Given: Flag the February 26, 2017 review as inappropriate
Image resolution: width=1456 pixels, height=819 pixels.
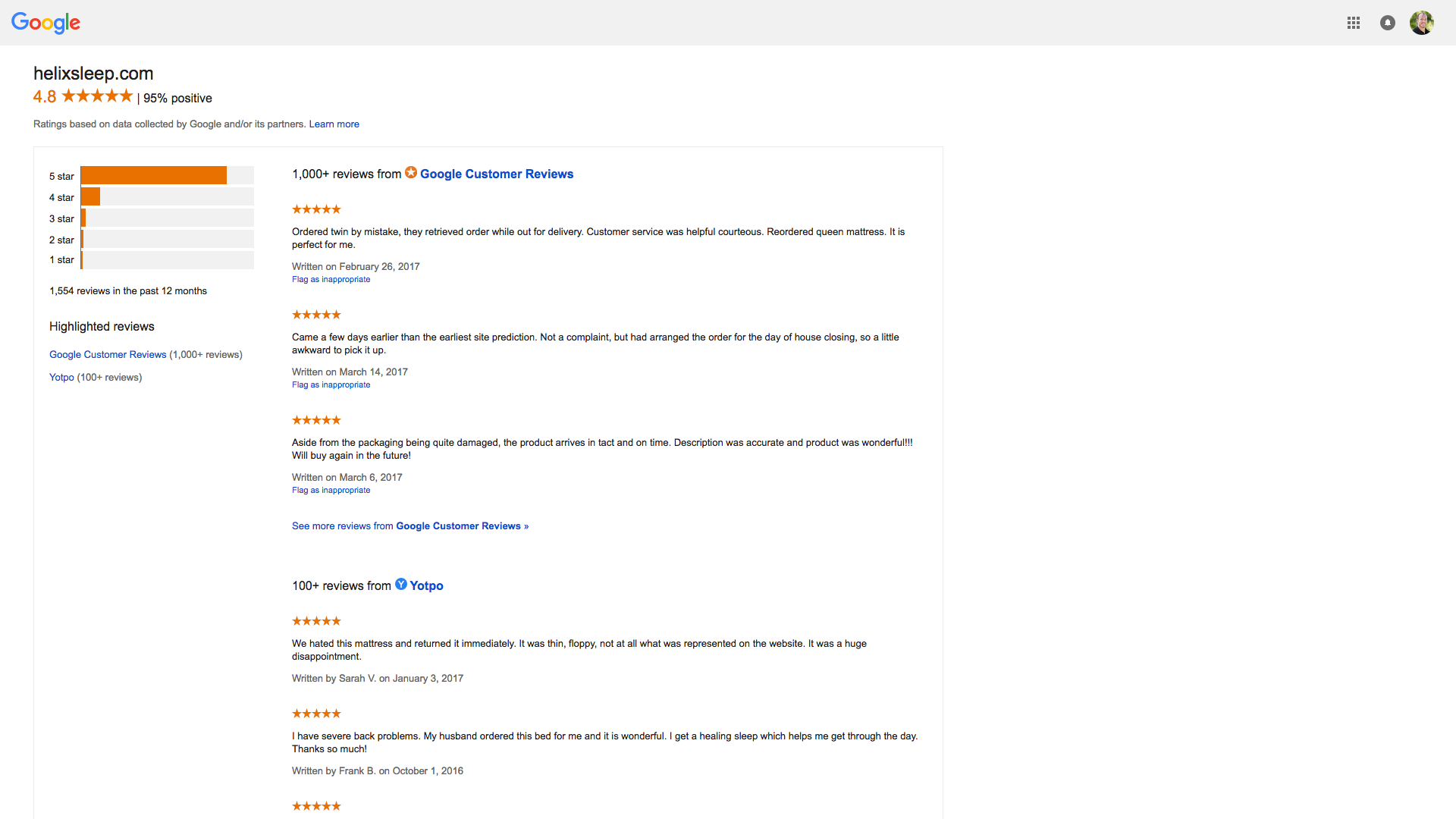Looking at the screenshot, I should [331, 280].
